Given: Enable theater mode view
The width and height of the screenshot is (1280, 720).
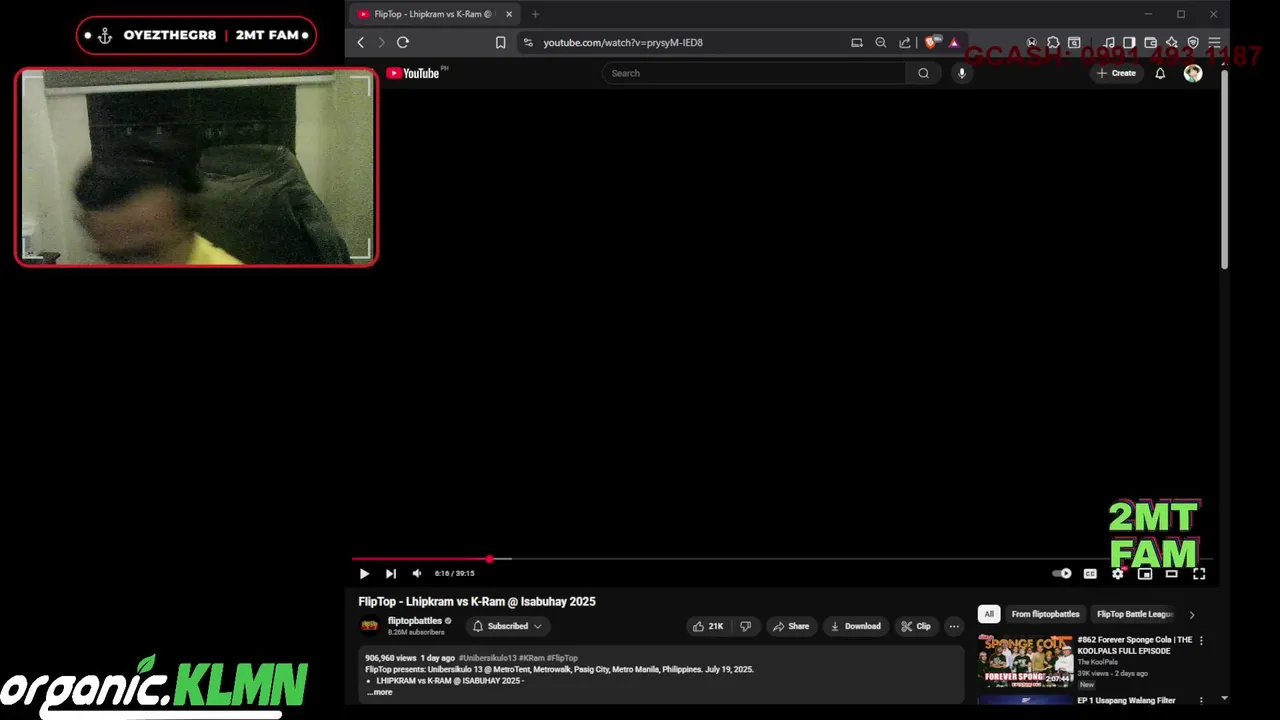Looking at the screenshot, I should pyautogui.click(x=1172, y=574).
